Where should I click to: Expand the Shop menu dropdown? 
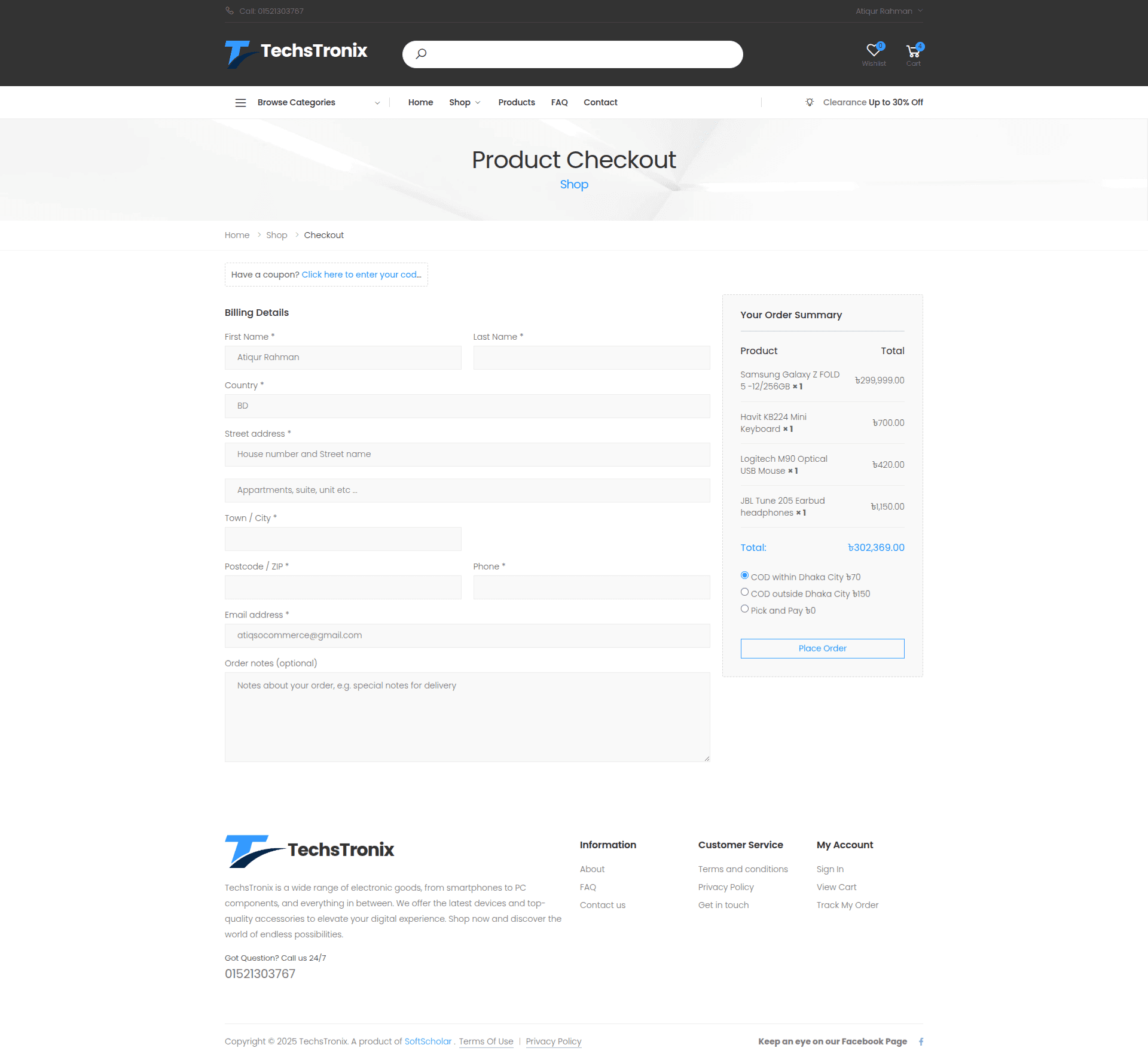[465, 102]
